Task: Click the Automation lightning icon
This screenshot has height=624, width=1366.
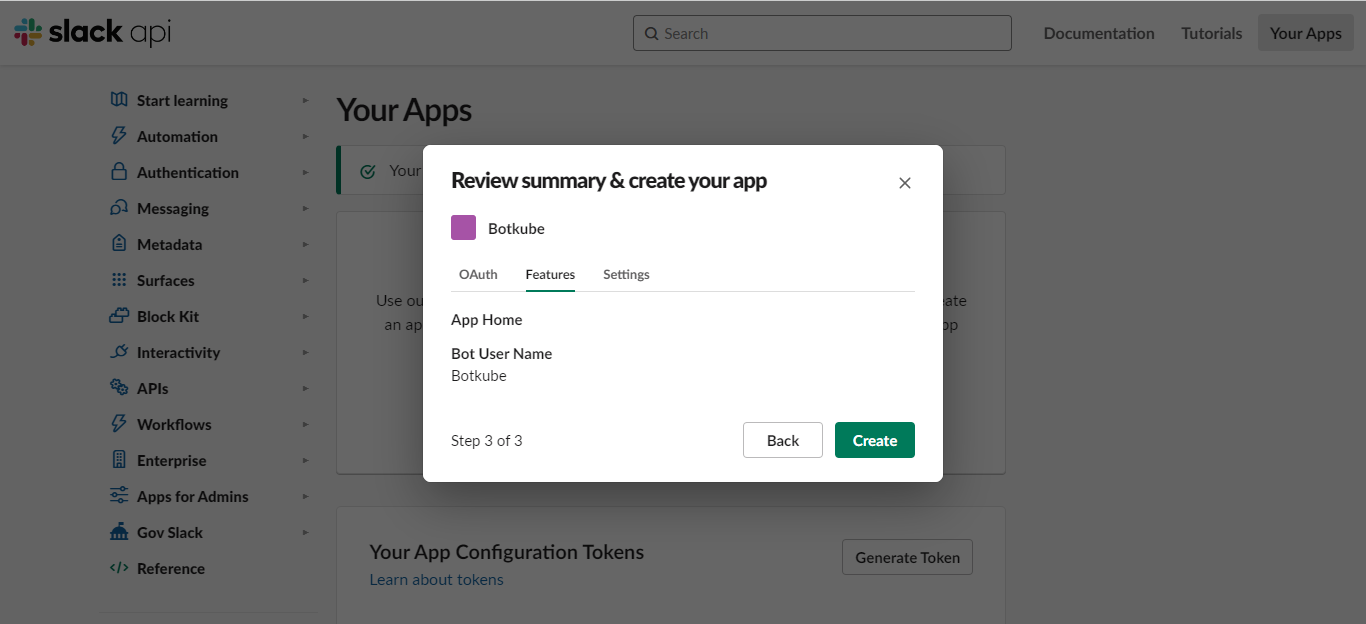Action: coord(119,136)
